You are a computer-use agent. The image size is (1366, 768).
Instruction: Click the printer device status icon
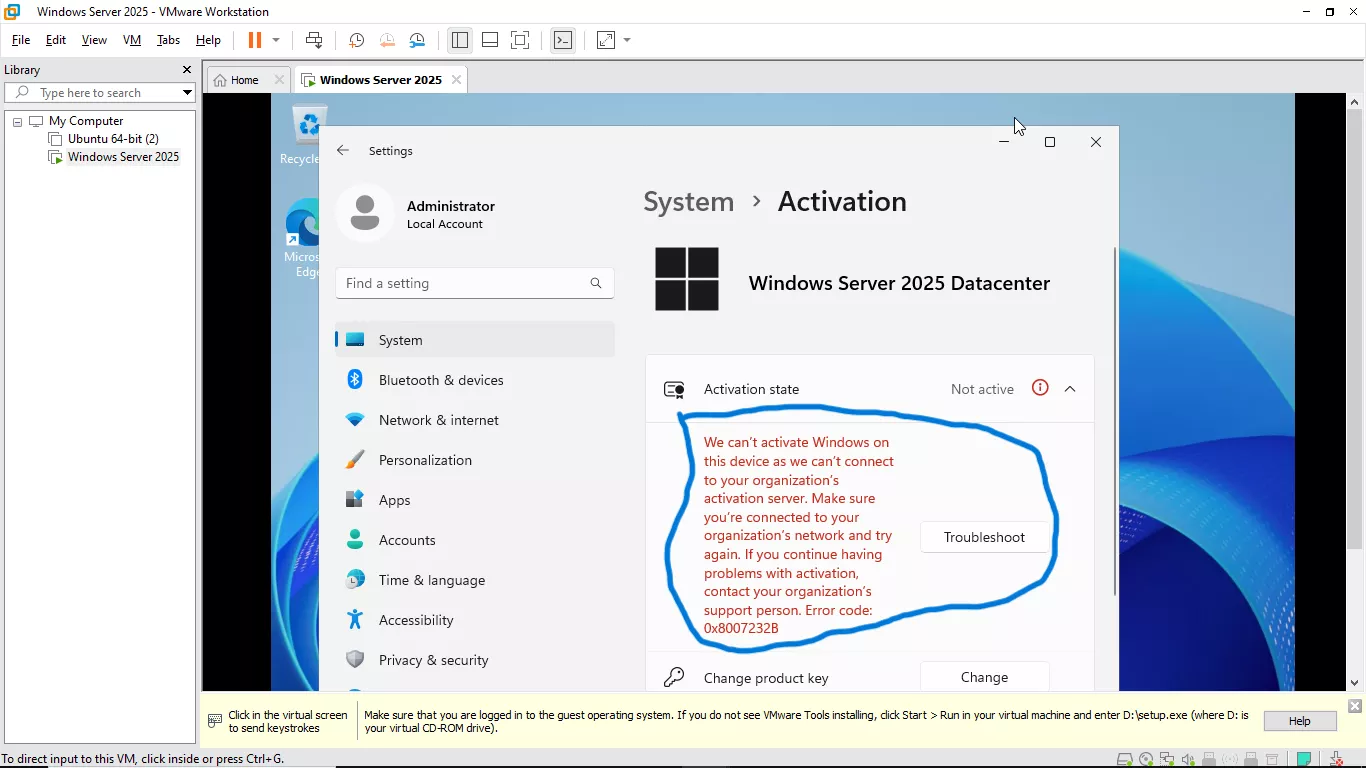pos(1272,759)
